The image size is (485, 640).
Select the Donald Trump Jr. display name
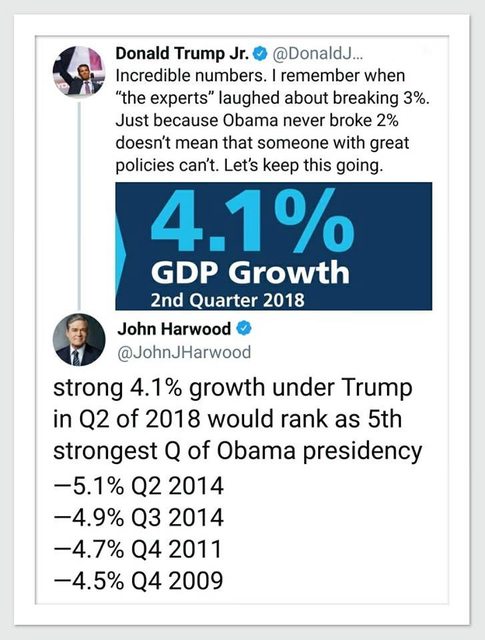coord(182,53)
